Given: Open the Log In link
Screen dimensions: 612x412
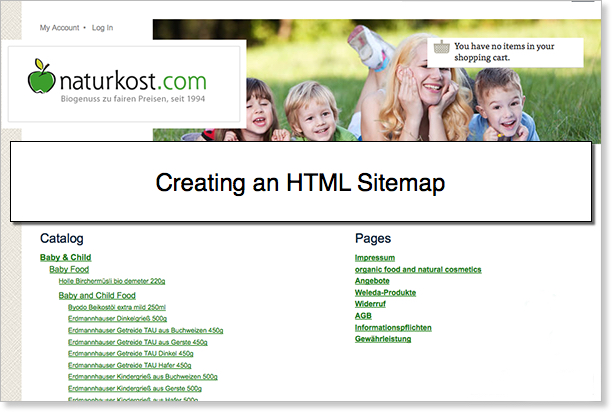Looking at the screenshot, I should click(x=102, y=28).
